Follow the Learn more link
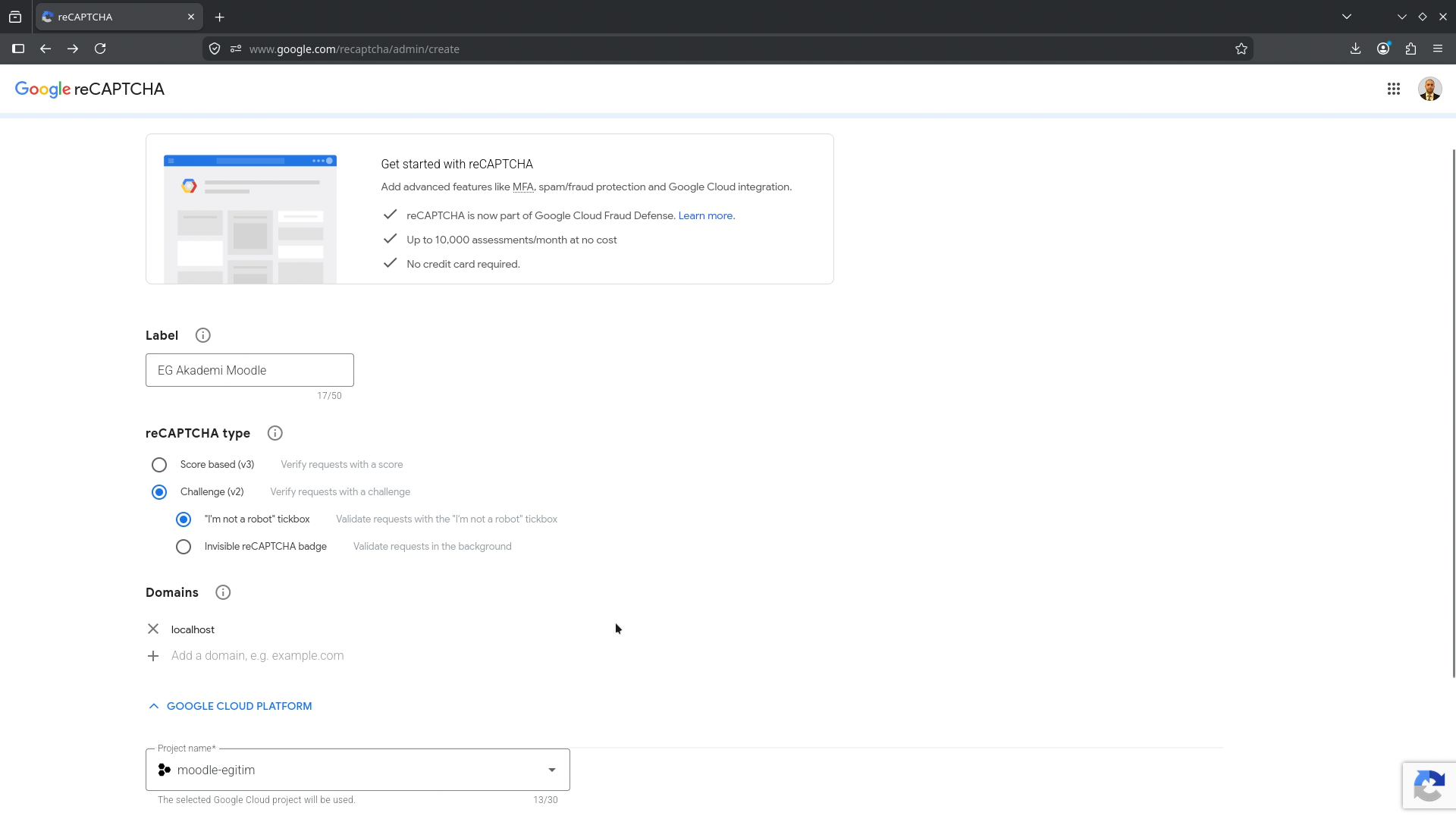This screenshot has width=1456, height=819. tap(705, 216)
